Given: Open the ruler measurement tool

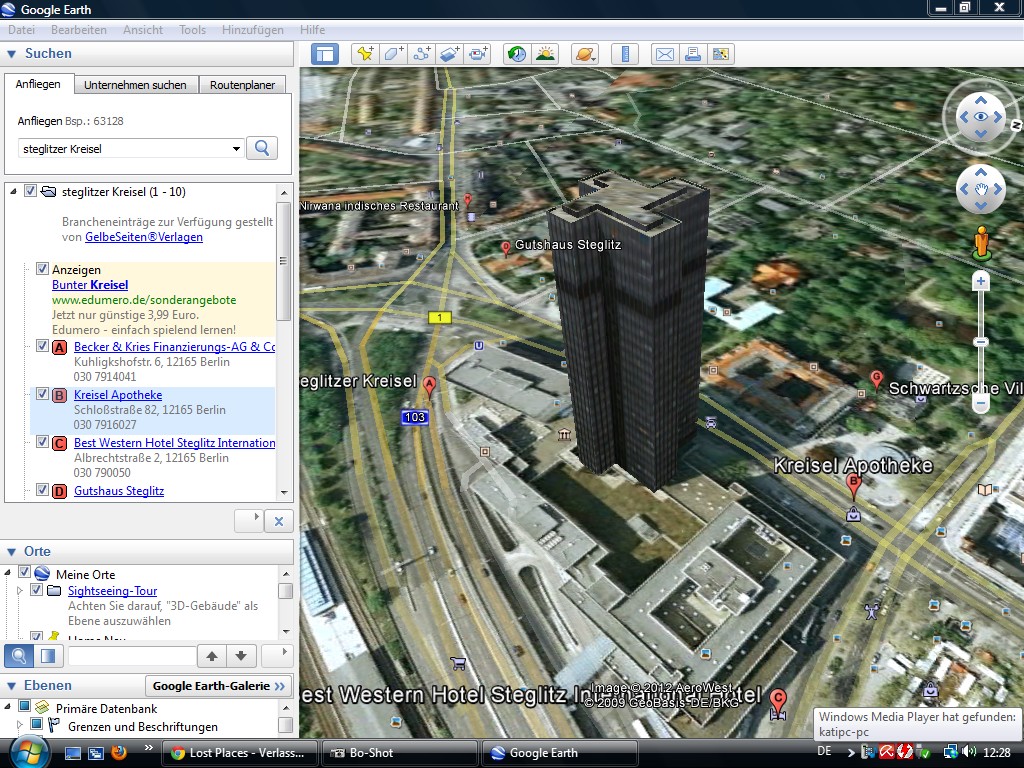Looking at the screenshot, I should pyautogui.click(x=625, y=54).
